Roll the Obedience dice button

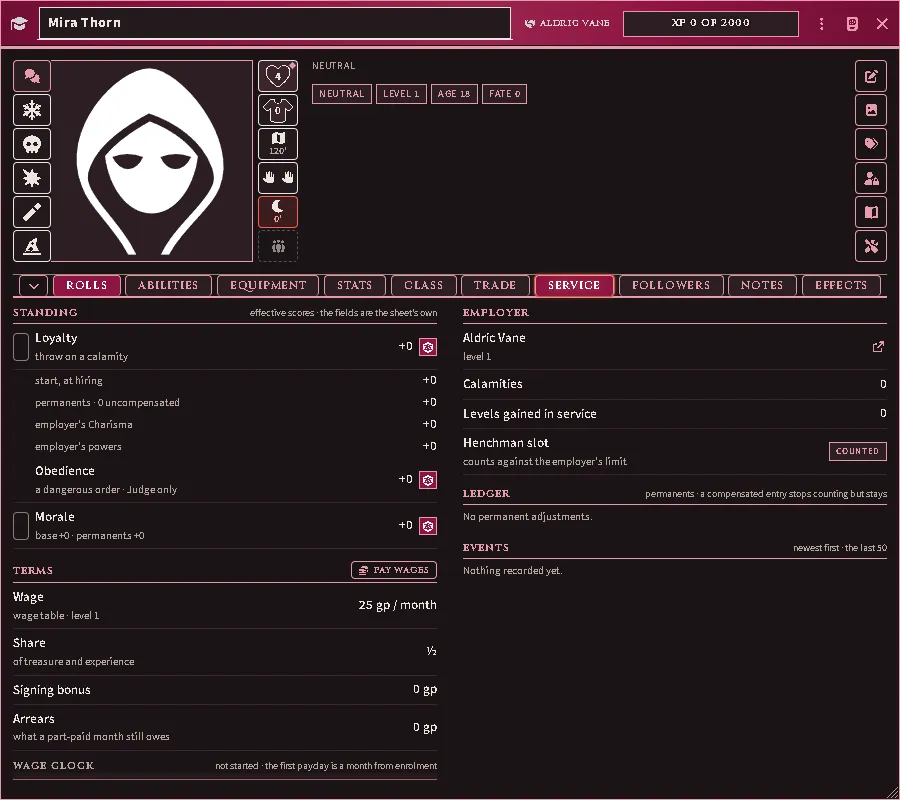428,480
